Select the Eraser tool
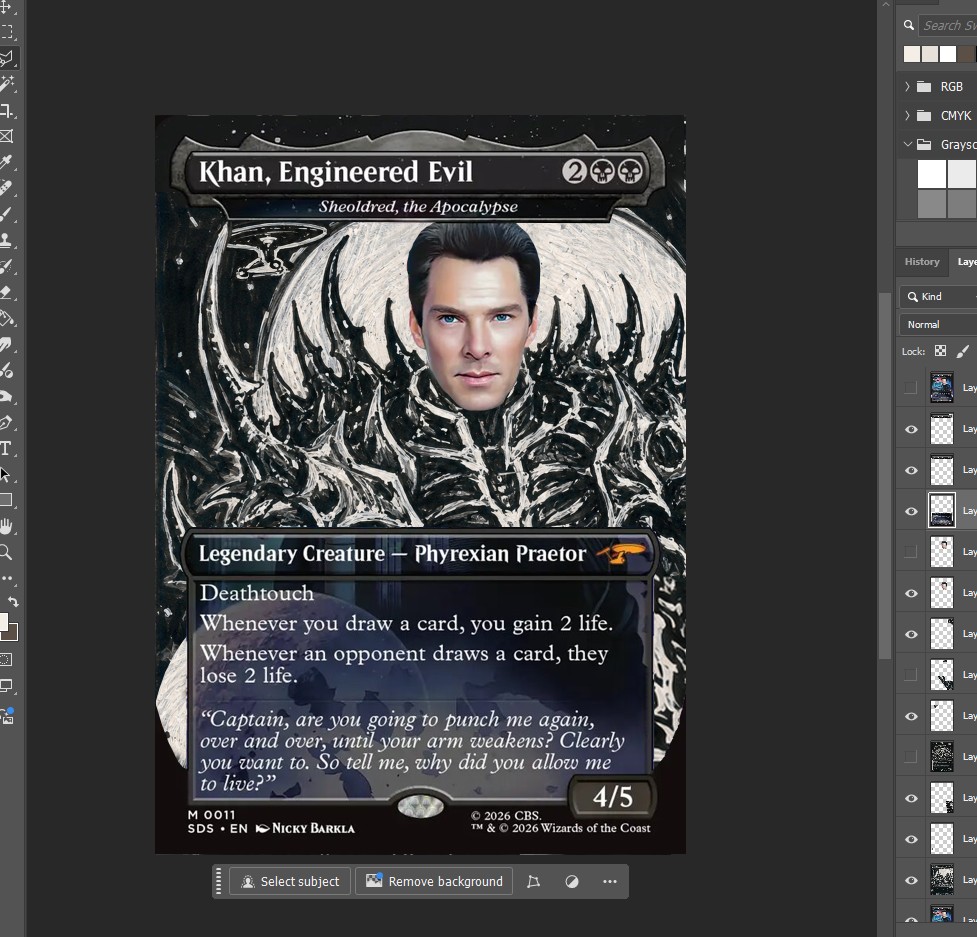Viewport: 977px width, 937px height. [x=6, y=292]
